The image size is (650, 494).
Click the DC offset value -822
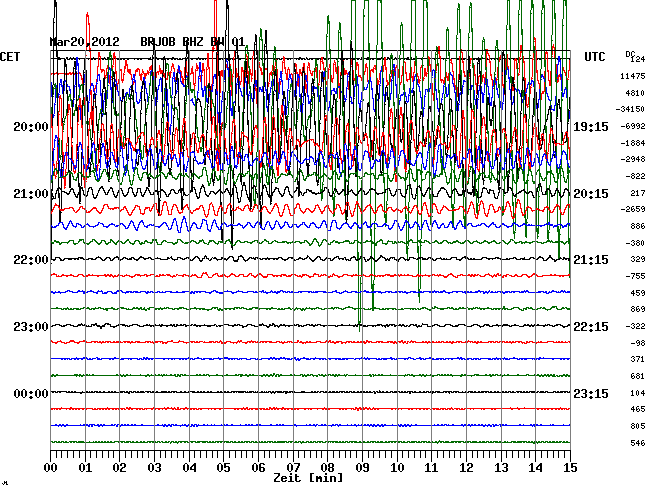(635, 176)
